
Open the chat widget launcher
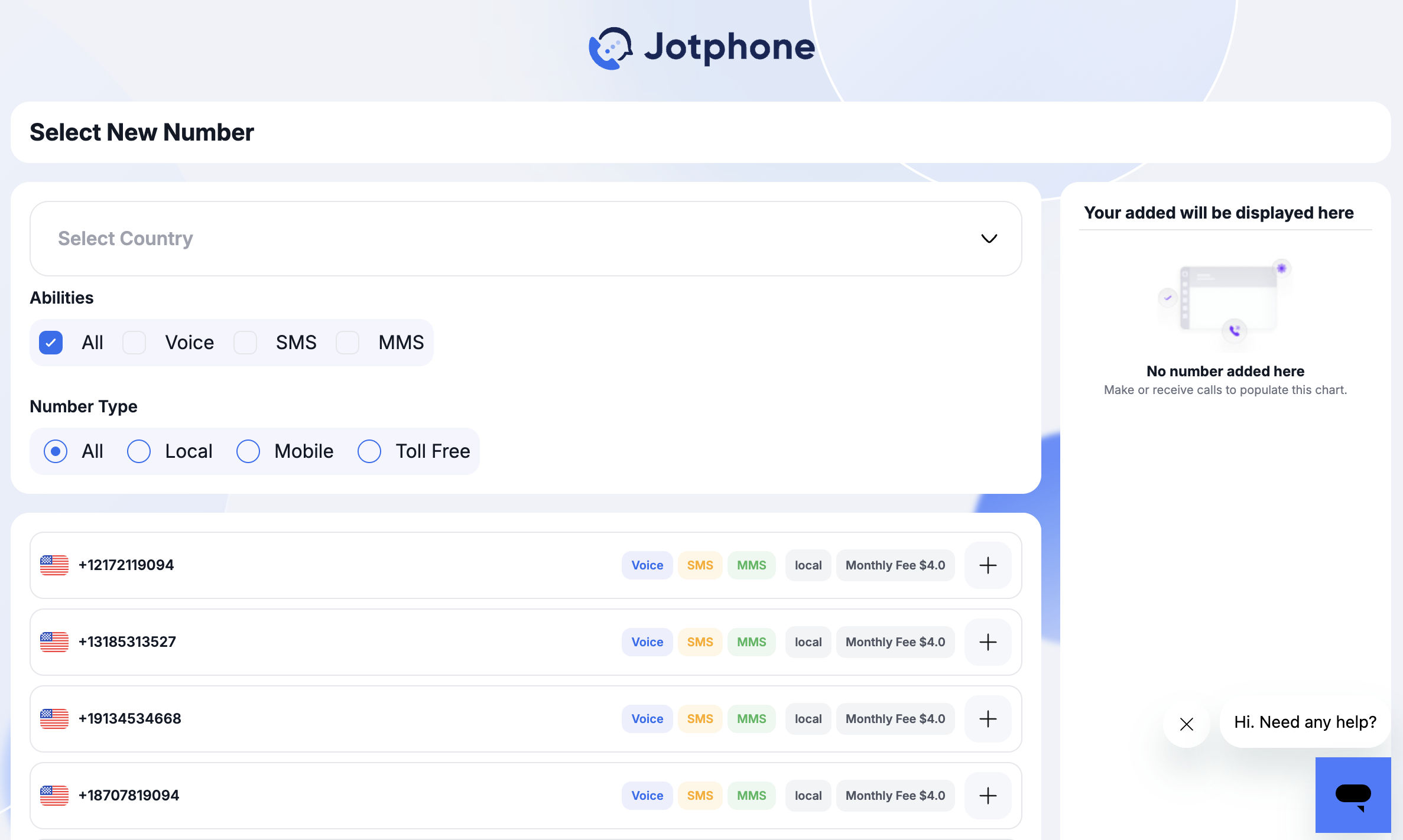point(1353,795)
